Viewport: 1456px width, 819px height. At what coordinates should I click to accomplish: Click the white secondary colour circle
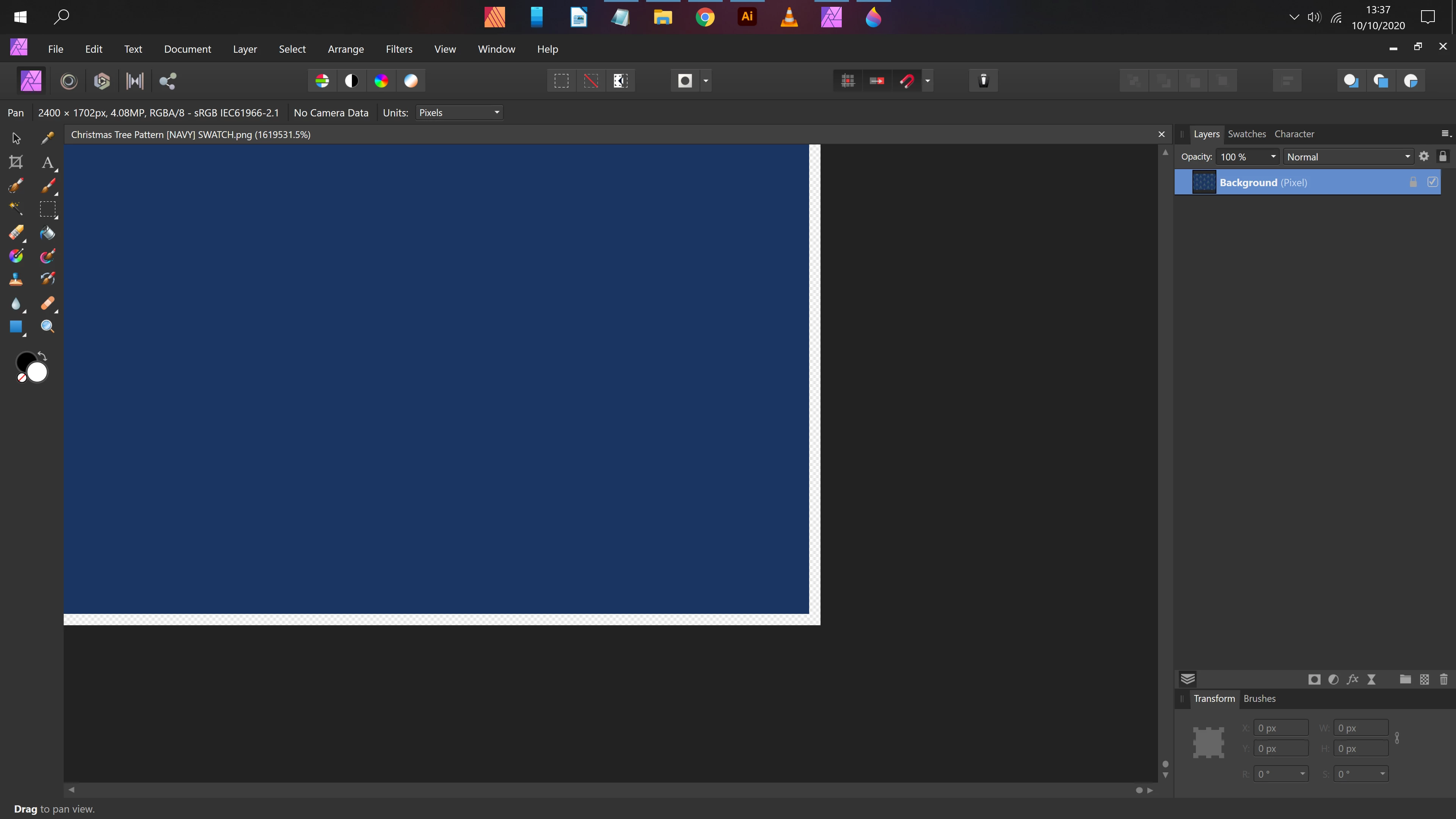tap(38, 372)
